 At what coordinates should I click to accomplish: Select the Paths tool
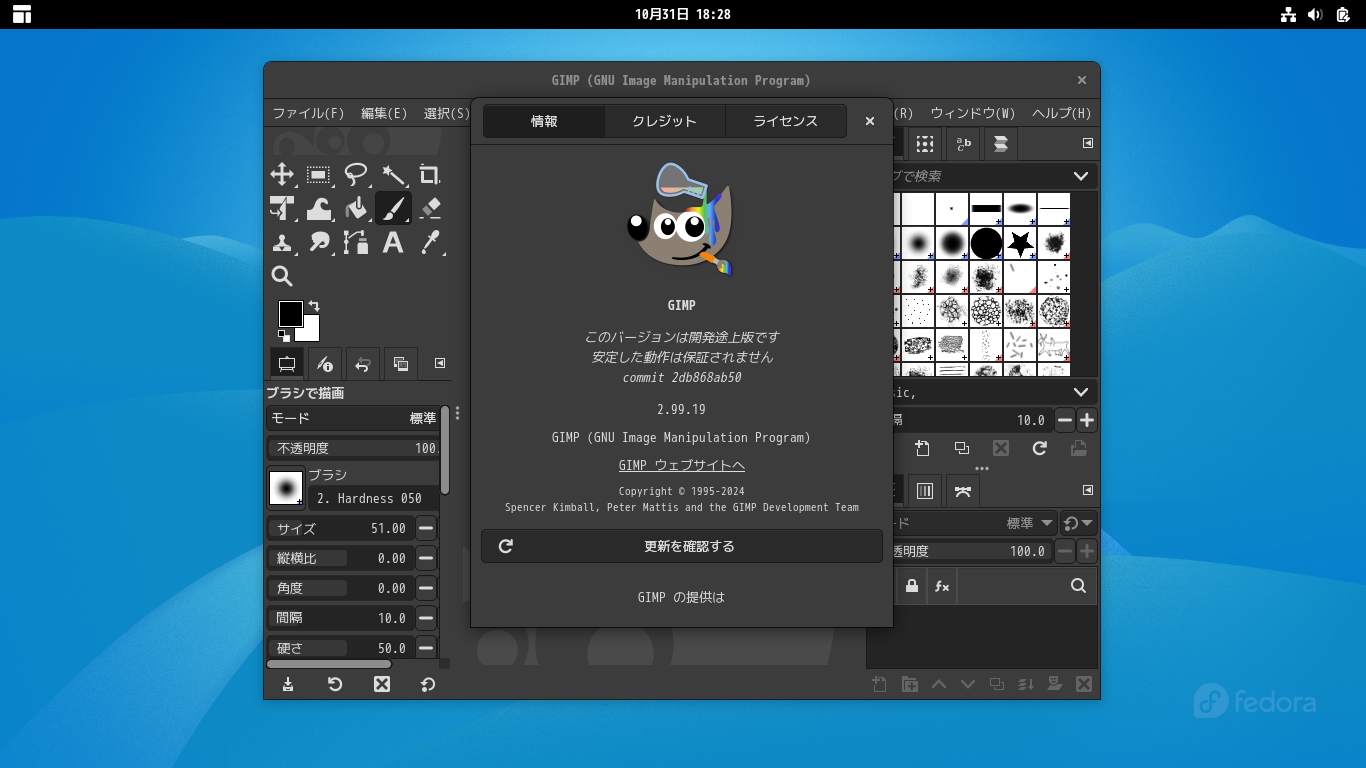click(x=356, y=242)
